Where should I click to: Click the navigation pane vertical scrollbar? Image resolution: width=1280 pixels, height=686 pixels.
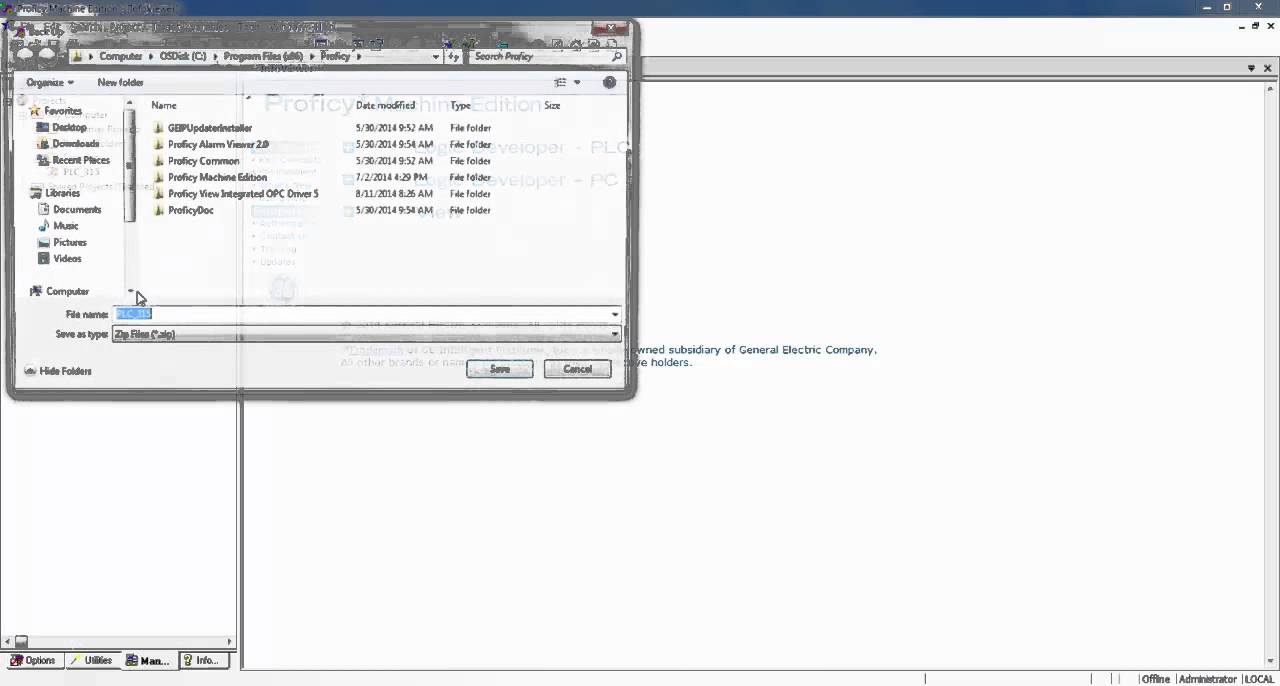click(x=129, y=198)
